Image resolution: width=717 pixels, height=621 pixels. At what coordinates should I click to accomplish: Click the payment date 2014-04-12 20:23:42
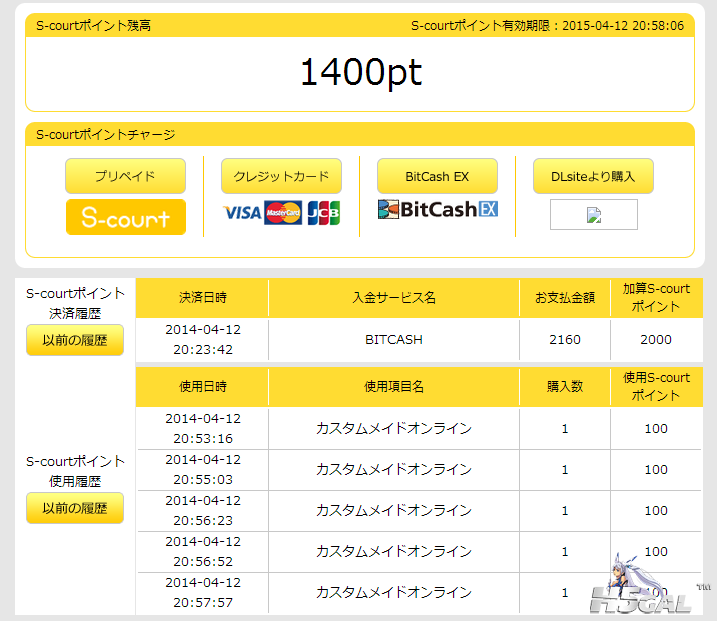(203, 339)
